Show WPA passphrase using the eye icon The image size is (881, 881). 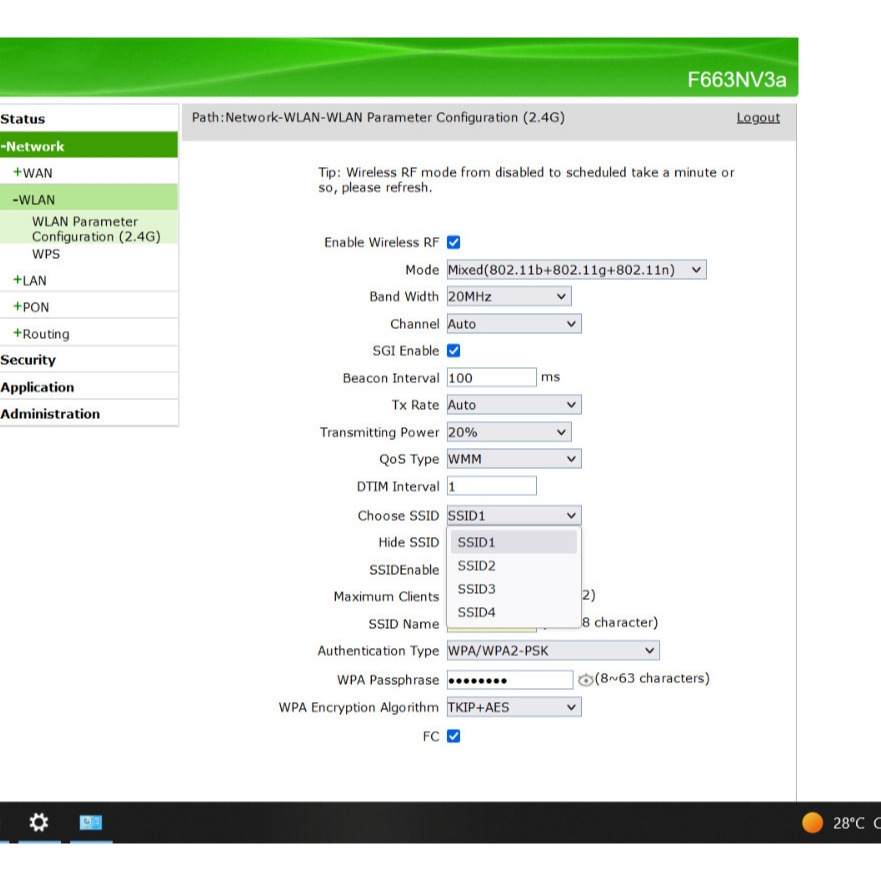coord(585,680)
